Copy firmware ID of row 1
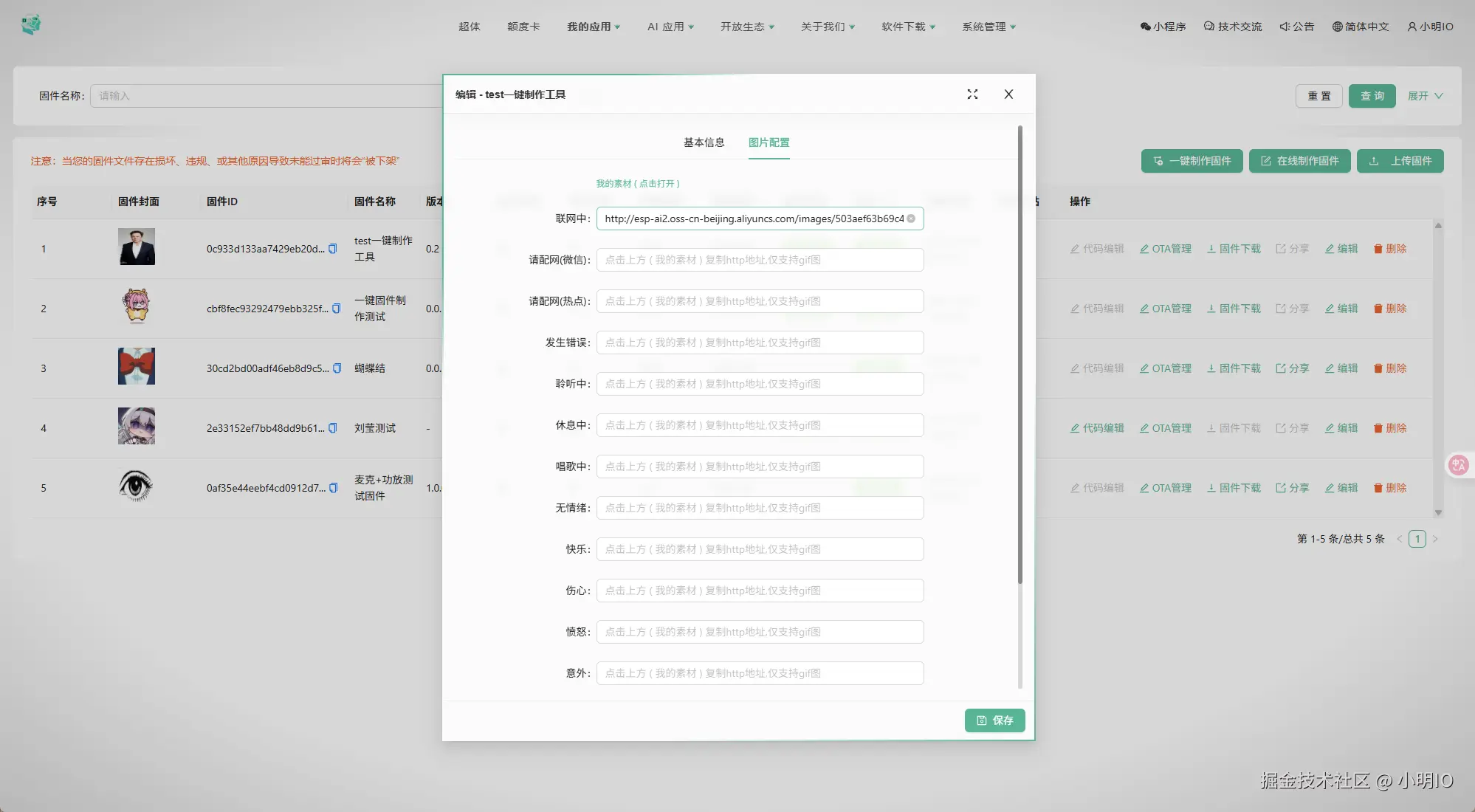This screenshot has width=1475, height=812. [333, 249]
